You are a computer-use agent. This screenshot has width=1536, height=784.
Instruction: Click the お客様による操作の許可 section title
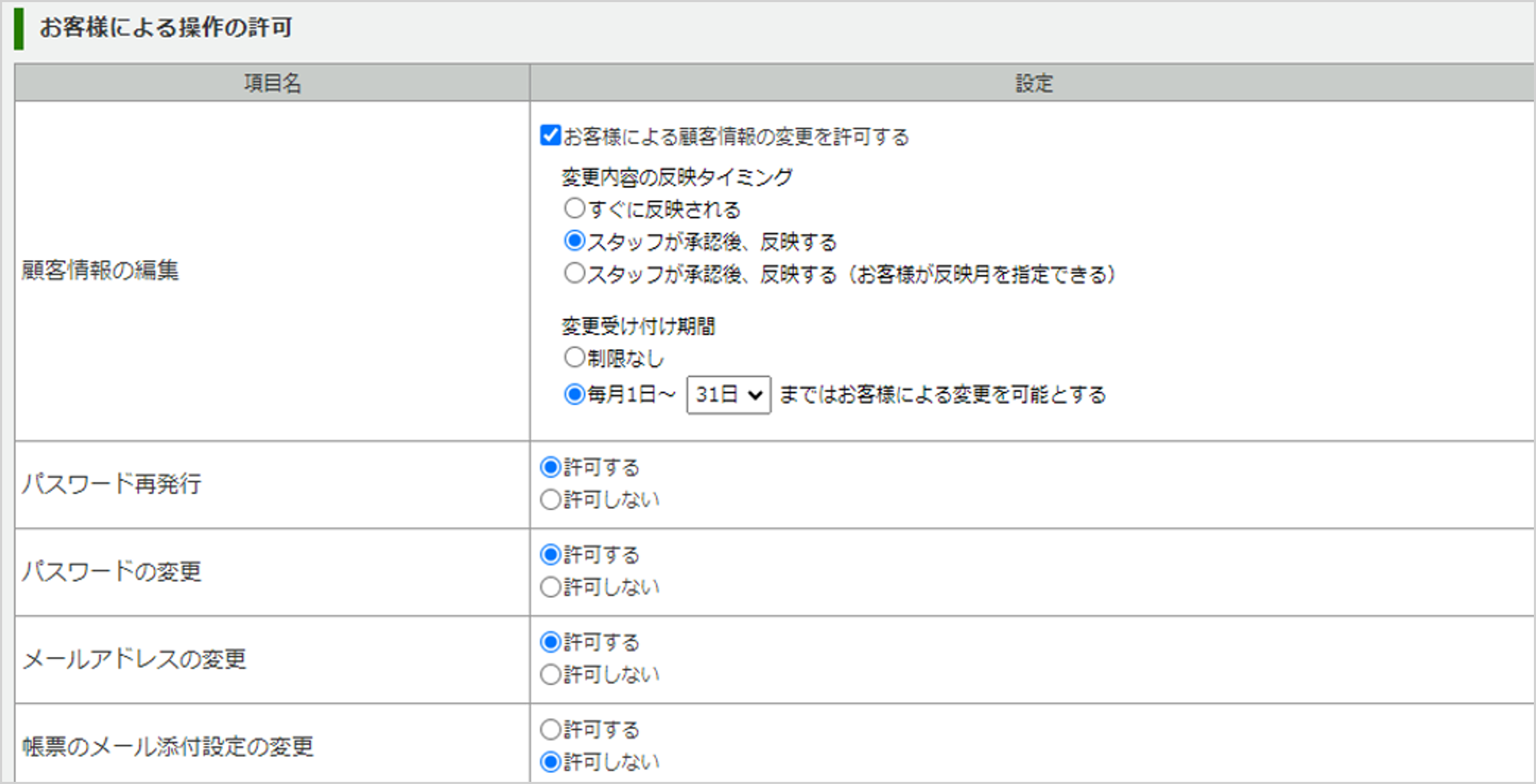tap(165, 26)
